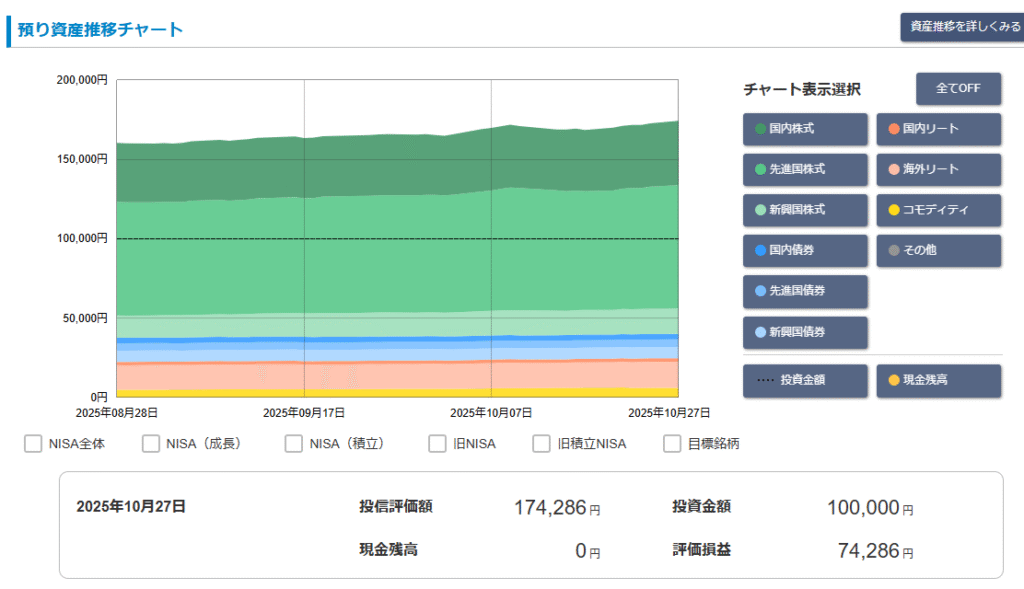
Task: Check the NISA（成長） checkbox
Action: [x=150, y=443]
